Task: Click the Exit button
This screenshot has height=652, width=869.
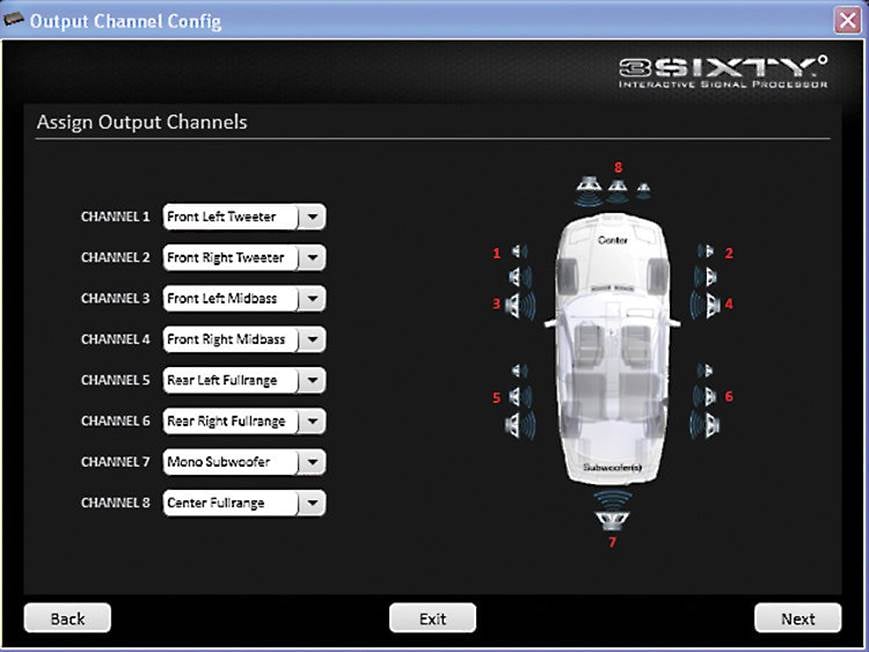Action: (432, 619)
